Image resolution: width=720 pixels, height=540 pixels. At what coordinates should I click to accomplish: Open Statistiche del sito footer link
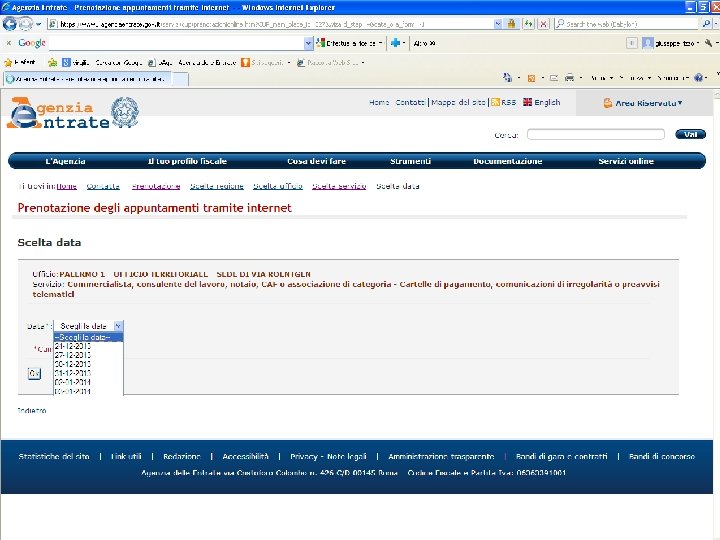pyautogui.click(x=54, y=456)
